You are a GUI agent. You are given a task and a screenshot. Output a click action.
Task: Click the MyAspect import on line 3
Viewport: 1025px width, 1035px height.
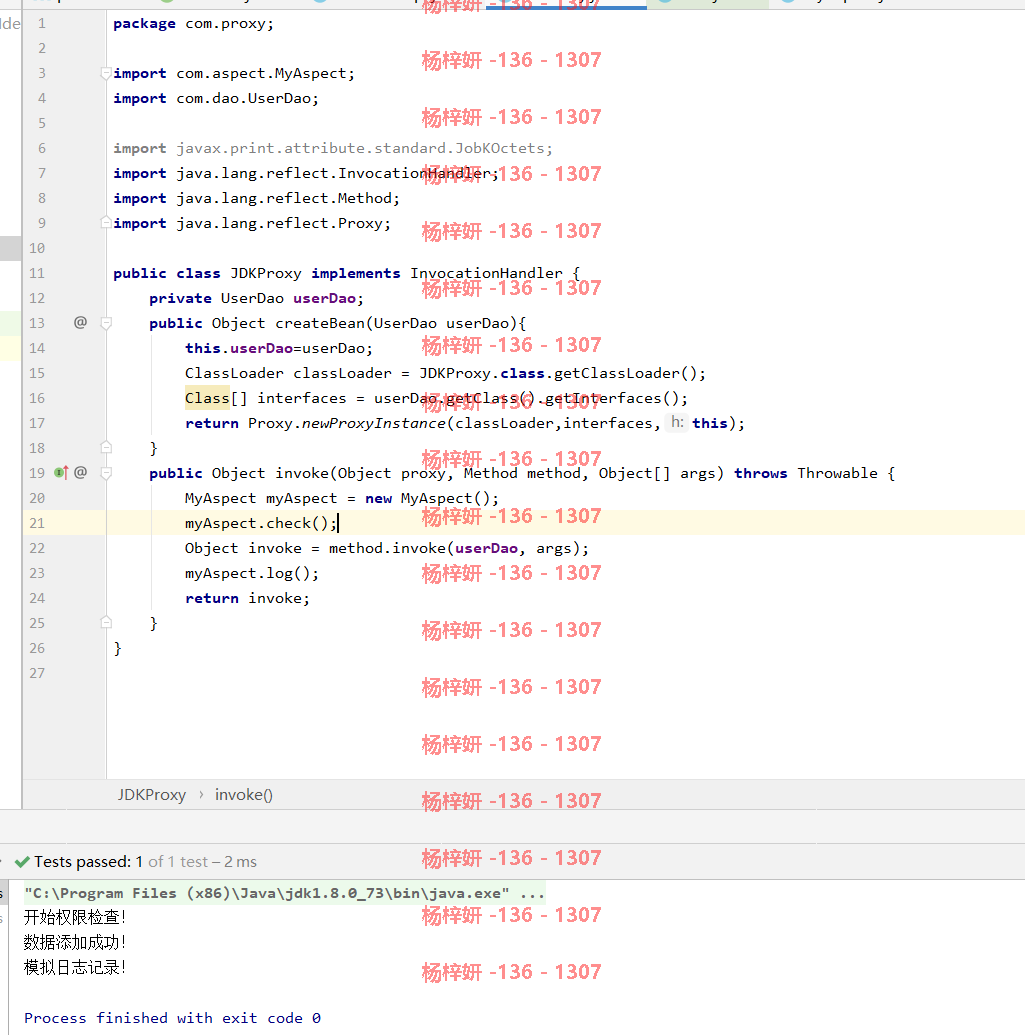click(310, 73)
